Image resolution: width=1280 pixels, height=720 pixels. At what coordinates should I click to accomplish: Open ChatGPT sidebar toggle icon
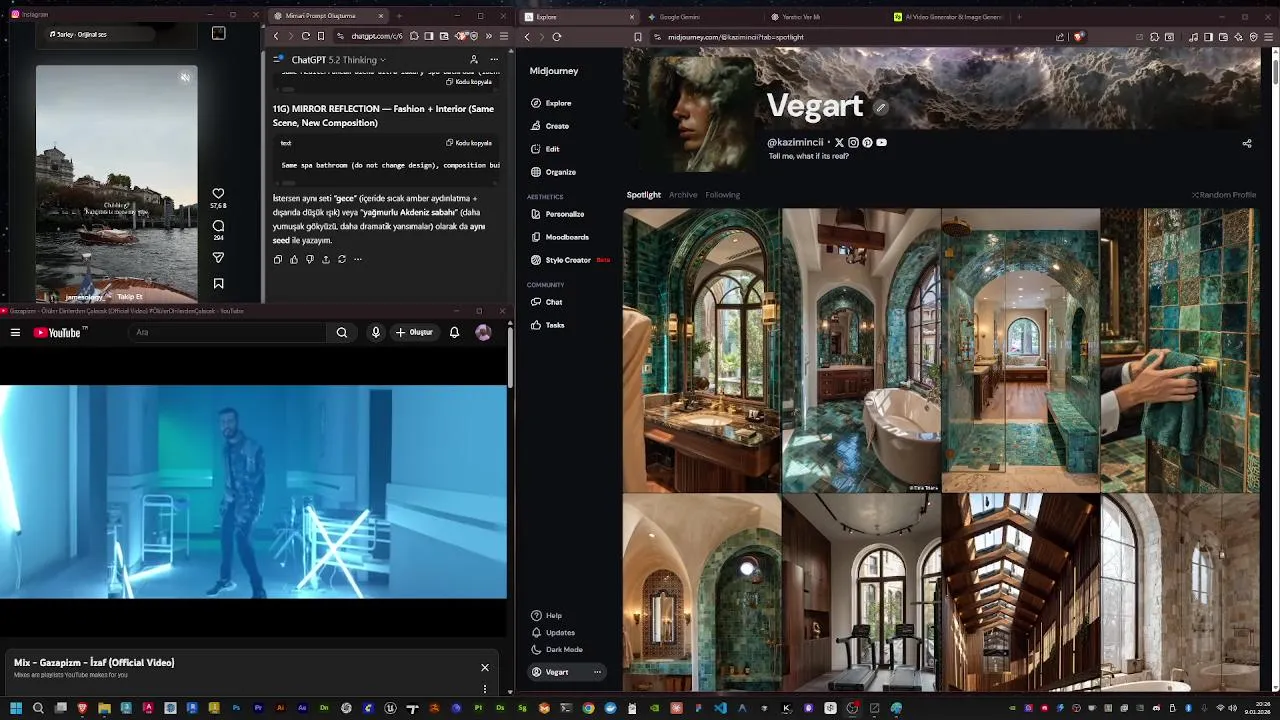click(x=279, y=60)
